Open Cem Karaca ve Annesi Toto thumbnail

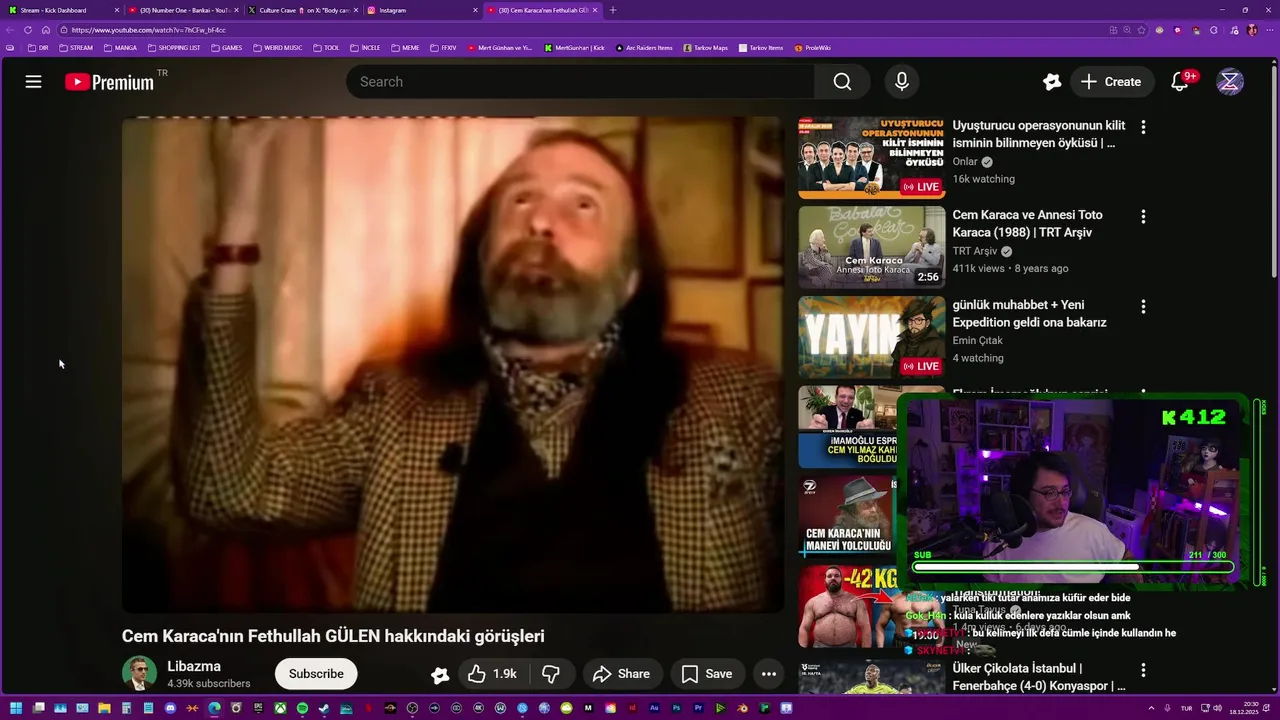click(871, 247)
